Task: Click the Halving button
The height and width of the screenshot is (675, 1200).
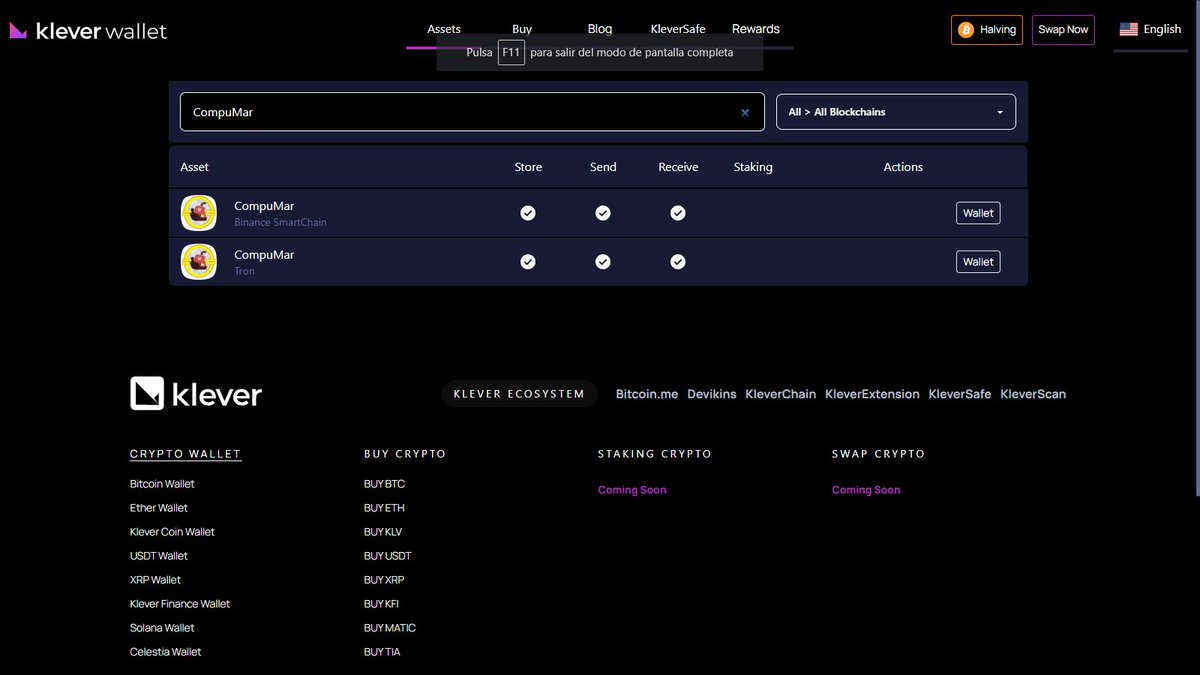Action: tap(987, 30)
